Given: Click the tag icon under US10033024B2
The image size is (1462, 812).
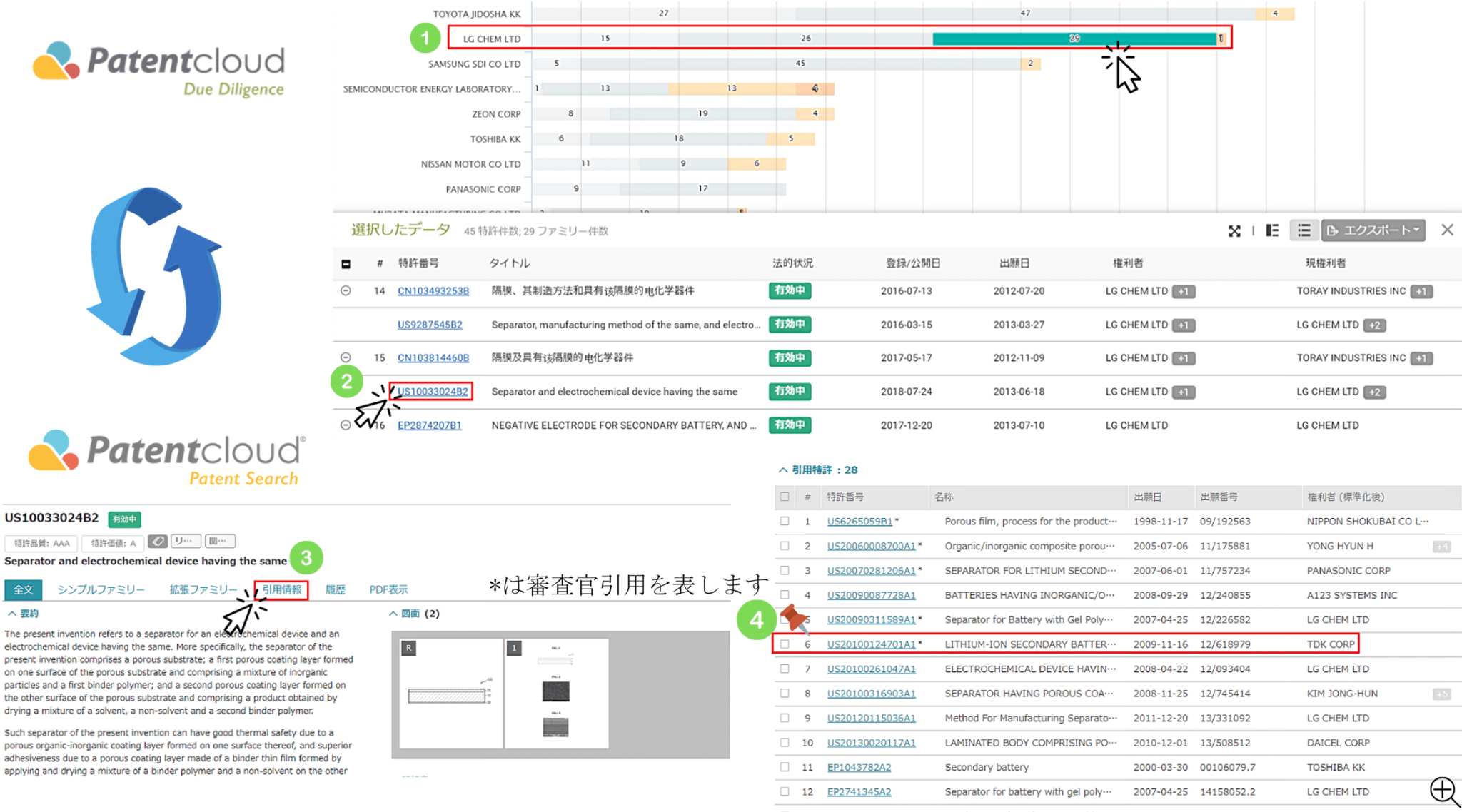Looking at the screenshot, I should [x=158, y=542].
